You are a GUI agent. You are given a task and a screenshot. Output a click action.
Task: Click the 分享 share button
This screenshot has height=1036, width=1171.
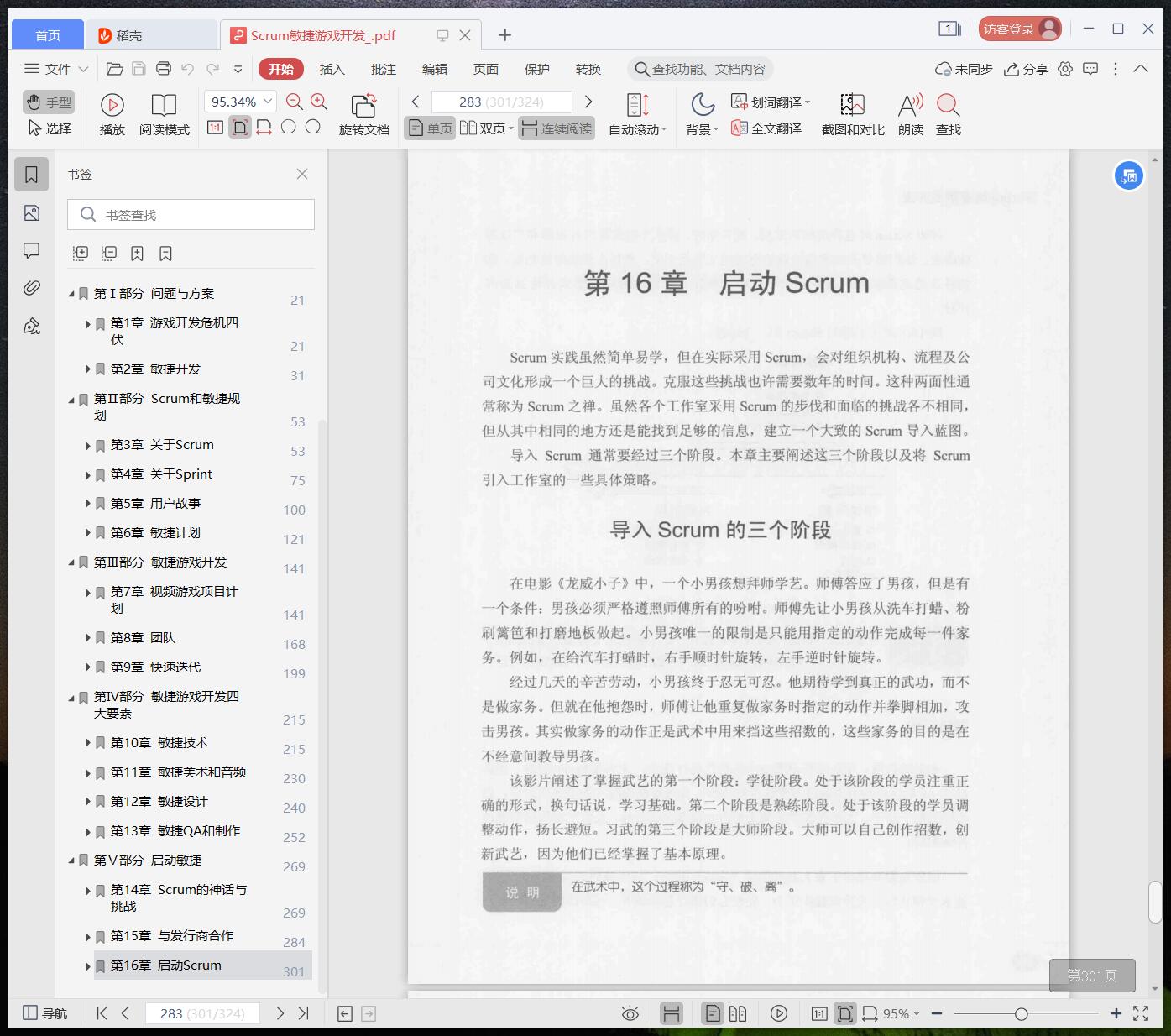1026,69
